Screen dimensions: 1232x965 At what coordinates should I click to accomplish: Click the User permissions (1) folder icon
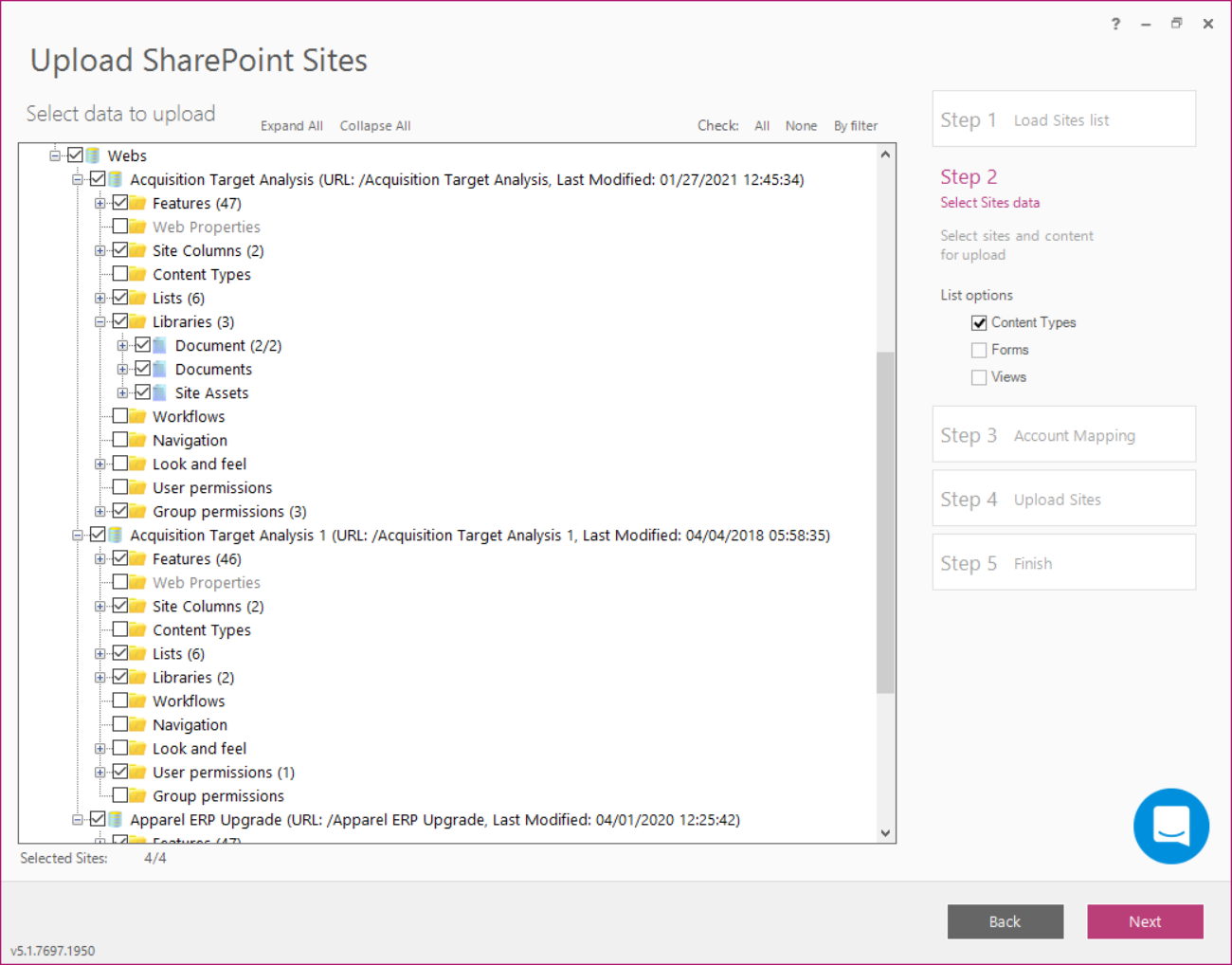pos(138,772)
